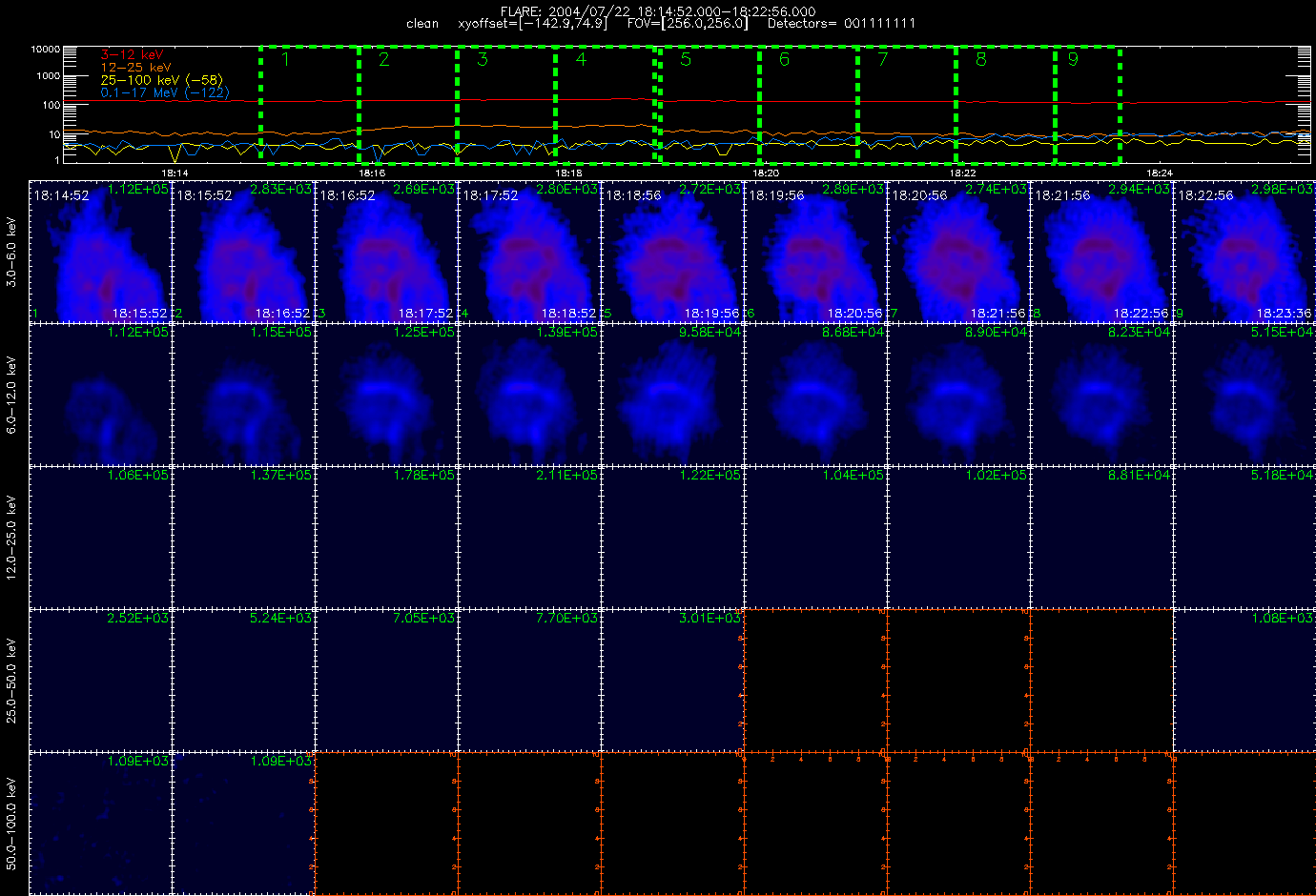
Task: Select the '18:24' time axis tick label
Action: [1160, 173]
